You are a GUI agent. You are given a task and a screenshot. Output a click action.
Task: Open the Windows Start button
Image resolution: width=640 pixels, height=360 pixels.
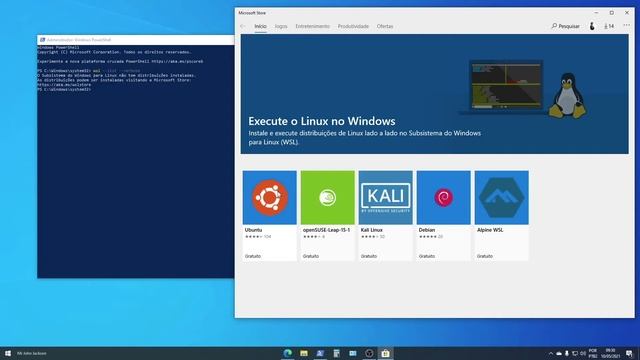tap(7, 353)
